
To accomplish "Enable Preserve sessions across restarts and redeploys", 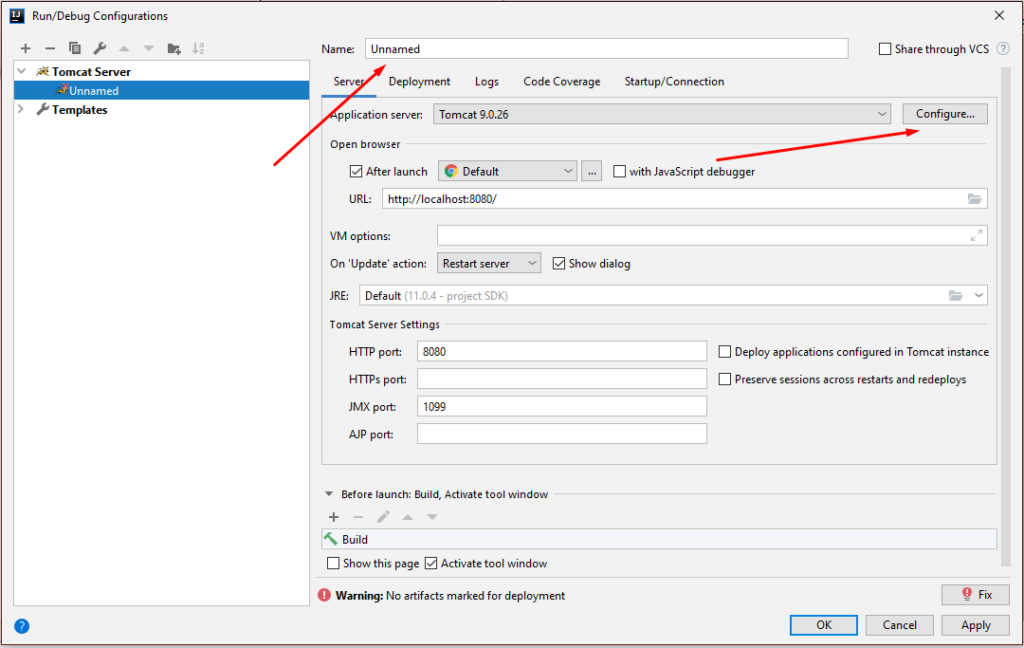I will [x=725, y=379].
